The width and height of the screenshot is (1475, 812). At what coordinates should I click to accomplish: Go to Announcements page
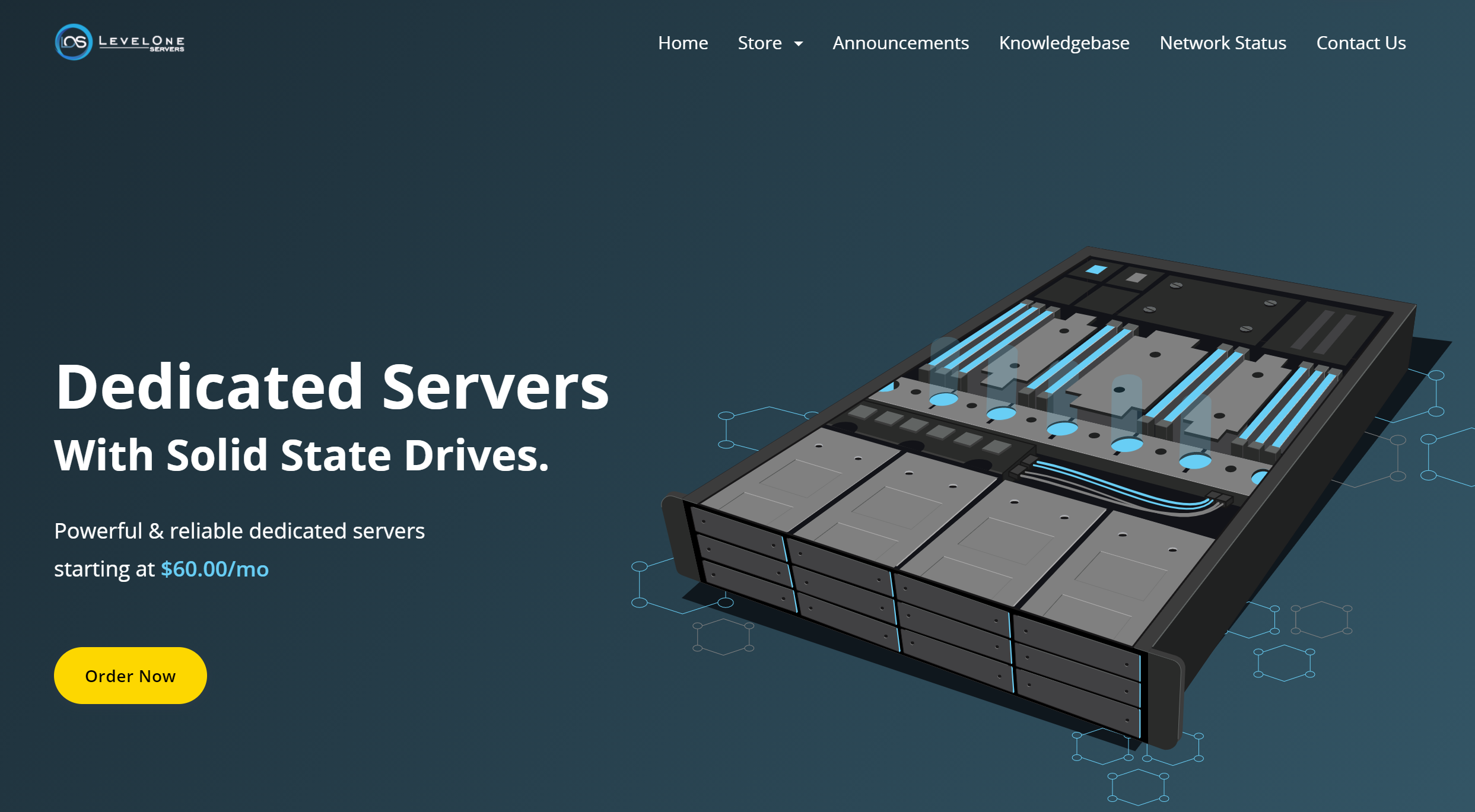point(900,43)
